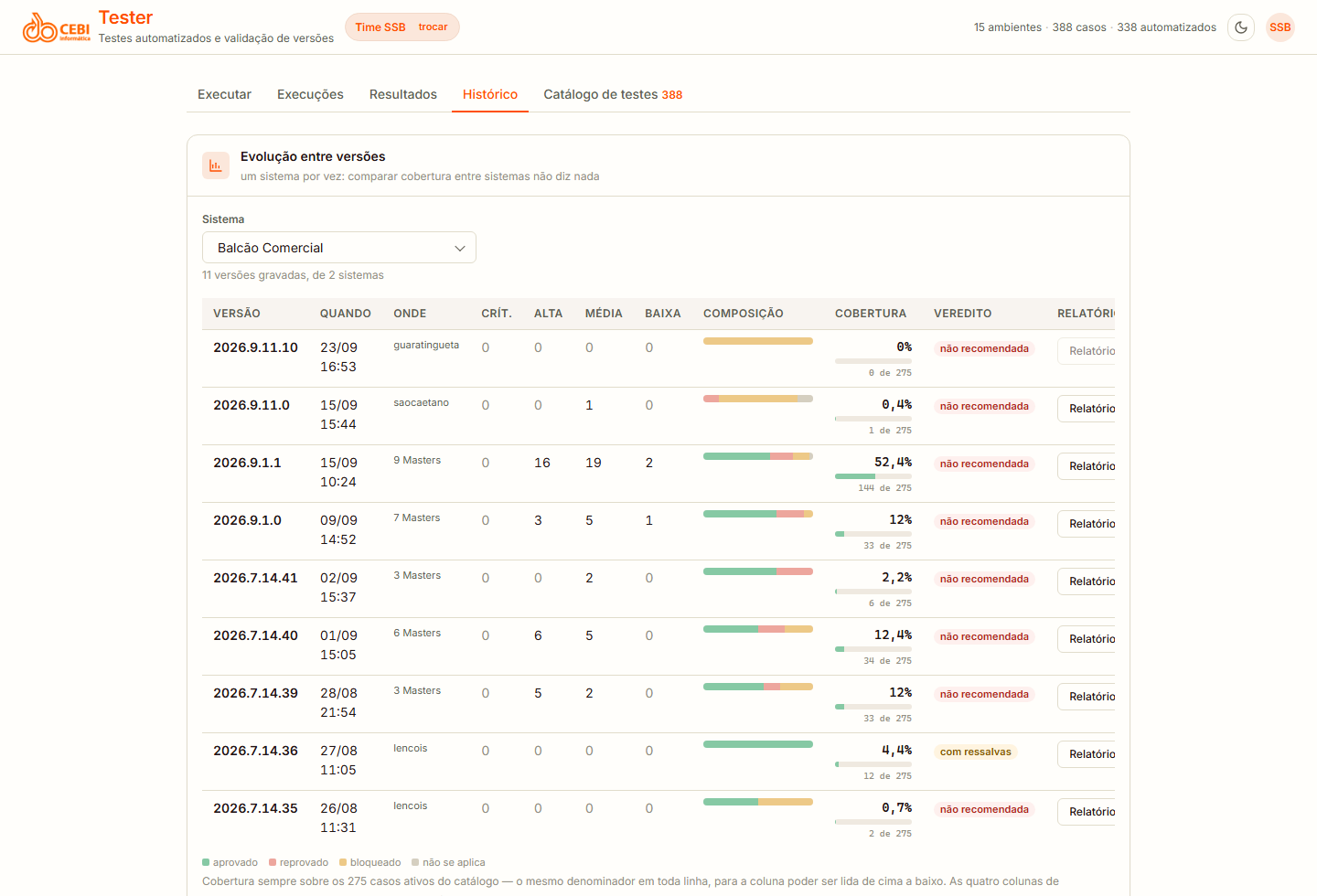The image size is (1317, 896).
Task: Click the composition bar for version 2026.7.14.36
Action: pyautogui.click(x=758, y=744)
